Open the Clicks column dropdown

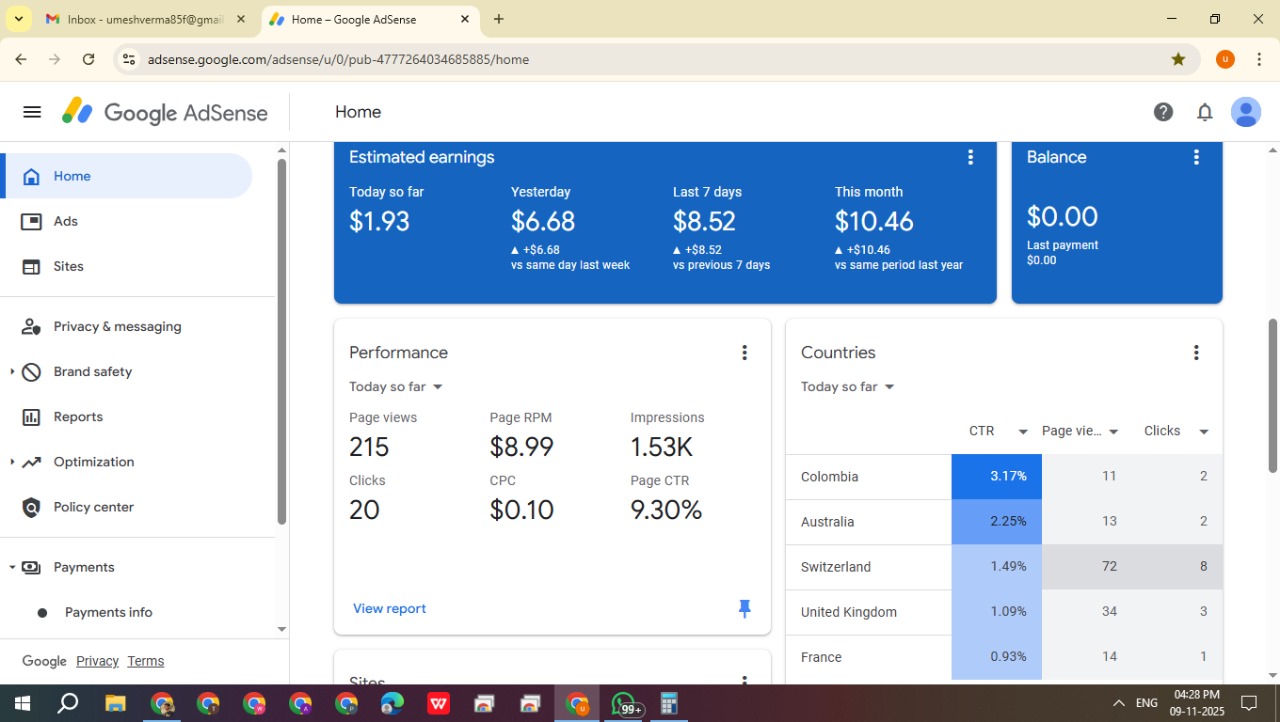pyautogui.click(x=1203, y=432)
